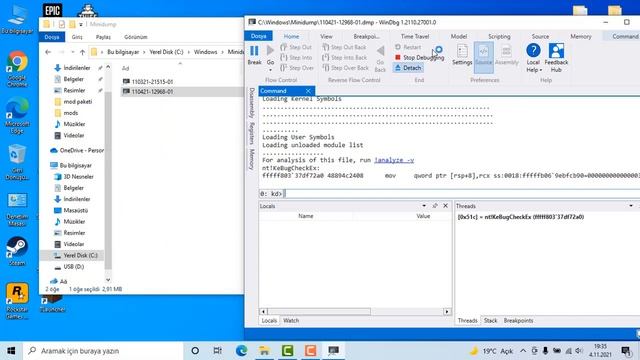
Task: Click the Break button in WinDbg
Action: (x=254, y=55)
